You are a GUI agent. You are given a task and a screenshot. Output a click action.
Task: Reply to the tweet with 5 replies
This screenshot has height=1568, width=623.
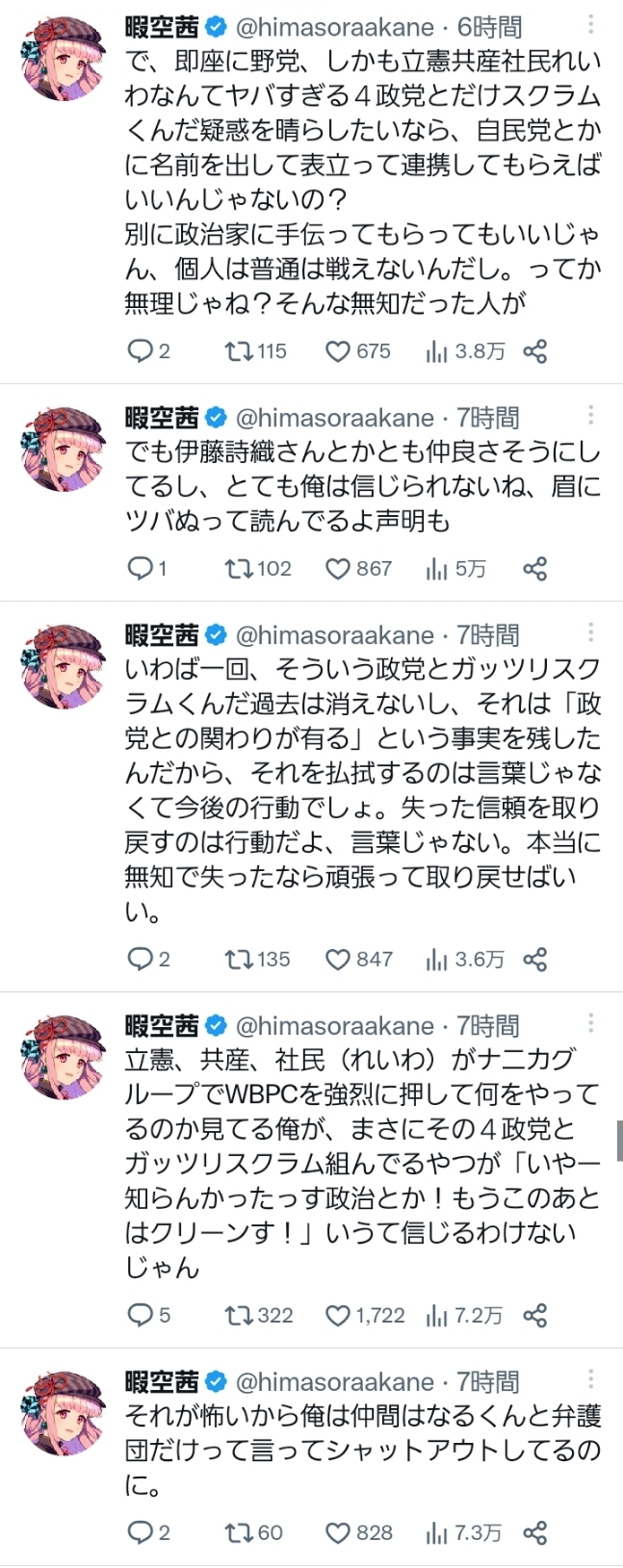(141, 1315)
